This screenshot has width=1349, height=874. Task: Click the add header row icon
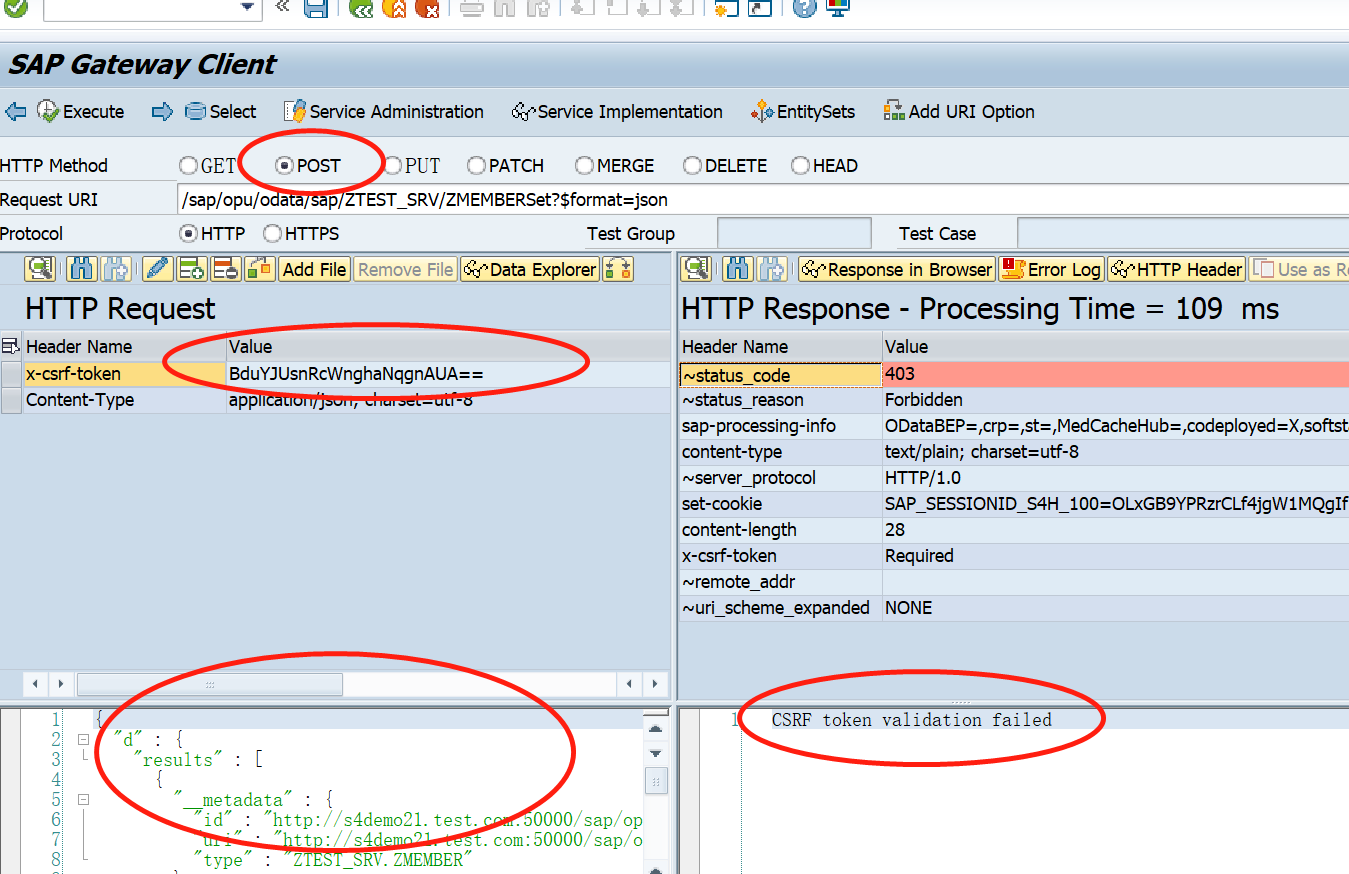pyautogui.click(x=191, y=269)
